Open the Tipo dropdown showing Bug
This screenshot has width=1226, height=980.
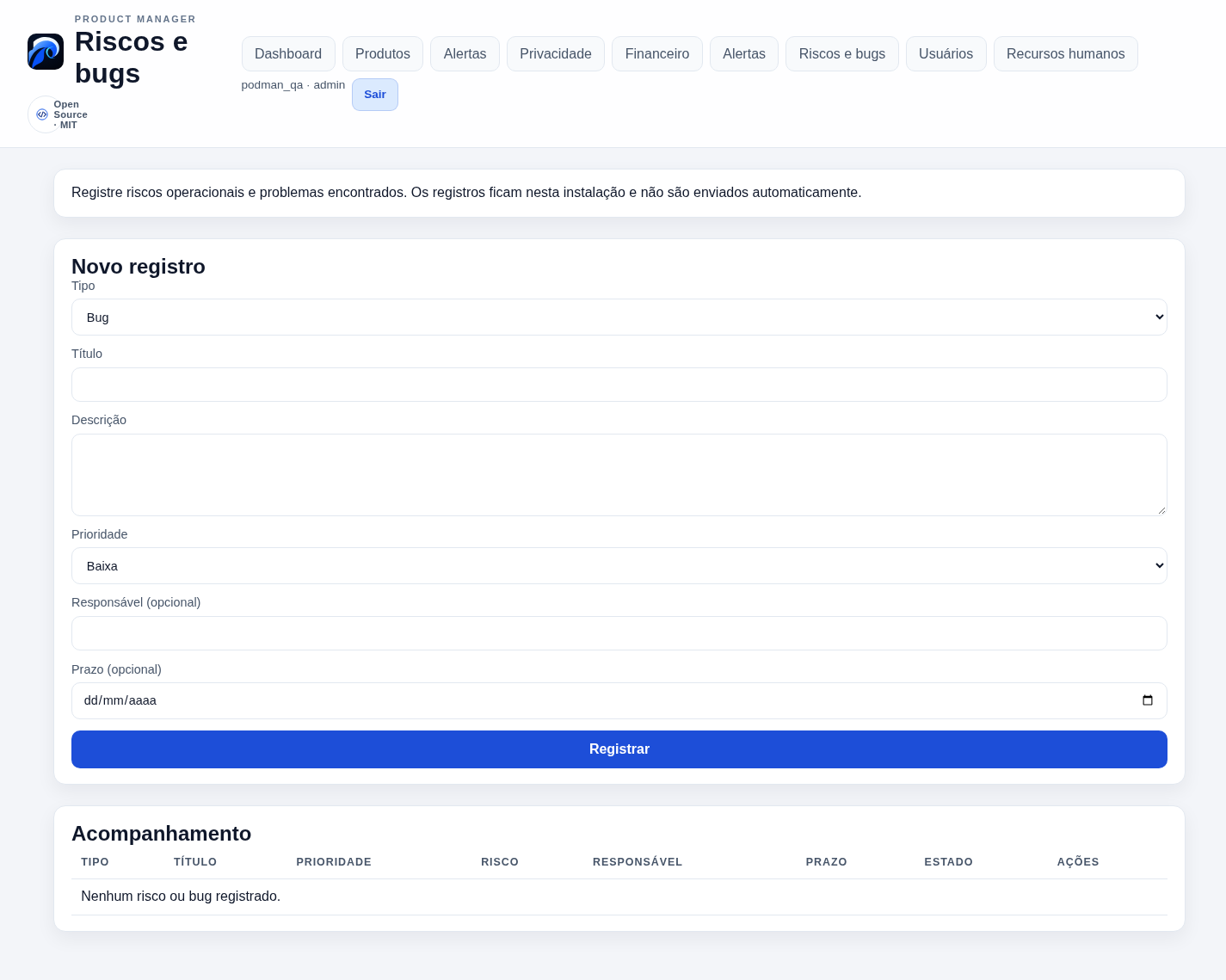click(x=619, y=317)
